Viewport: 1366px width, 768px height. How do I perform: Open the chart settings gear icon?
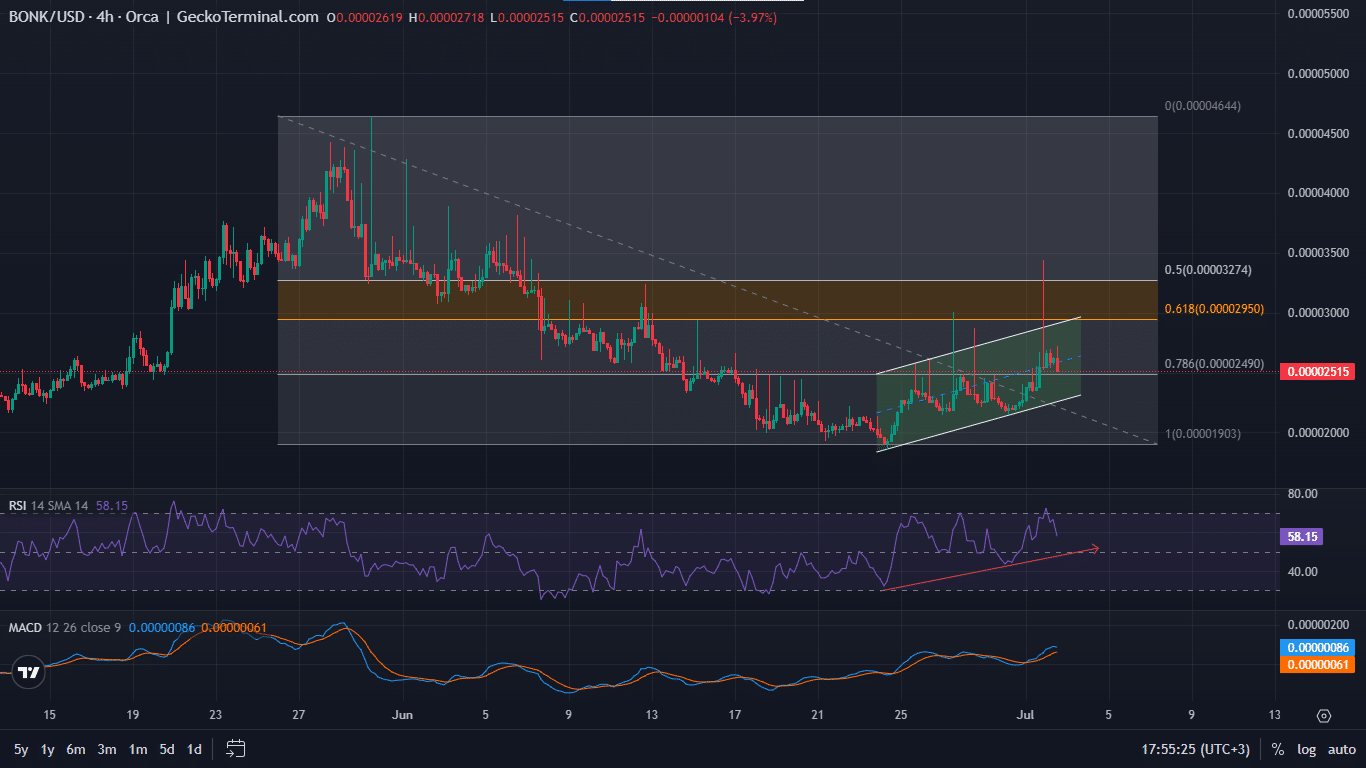pos(1324,716)
